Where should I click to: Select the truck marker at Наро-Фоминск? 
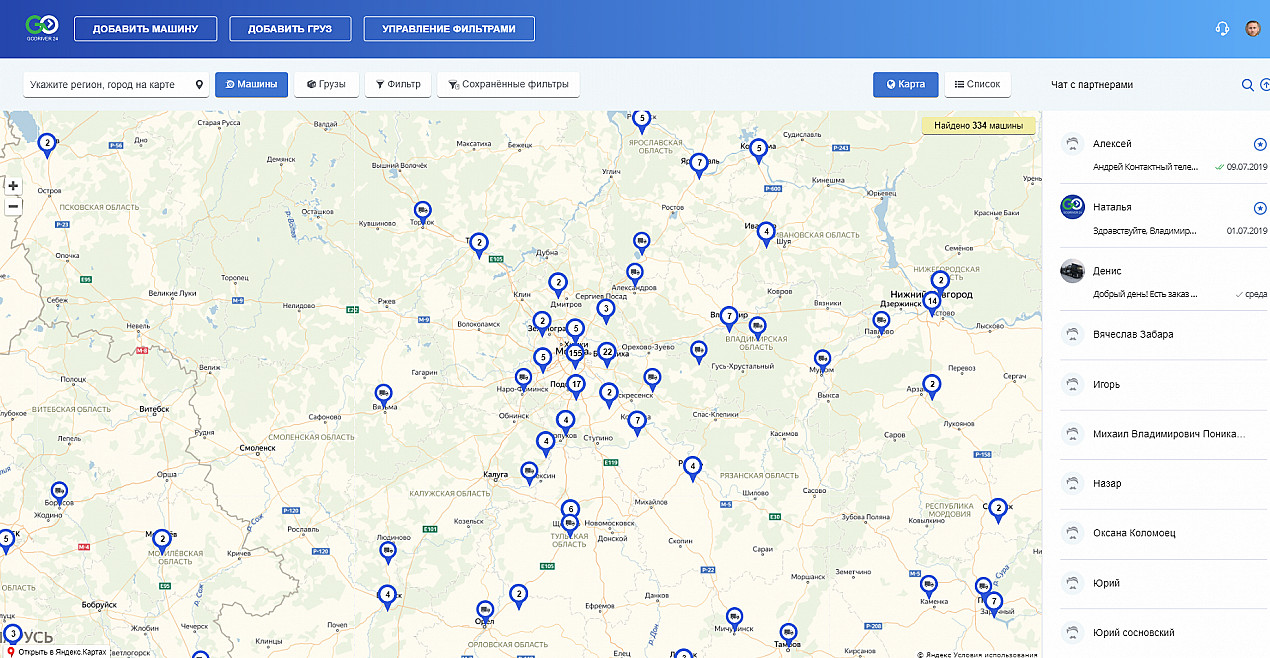pyautogui.click(x=523, y=379)
